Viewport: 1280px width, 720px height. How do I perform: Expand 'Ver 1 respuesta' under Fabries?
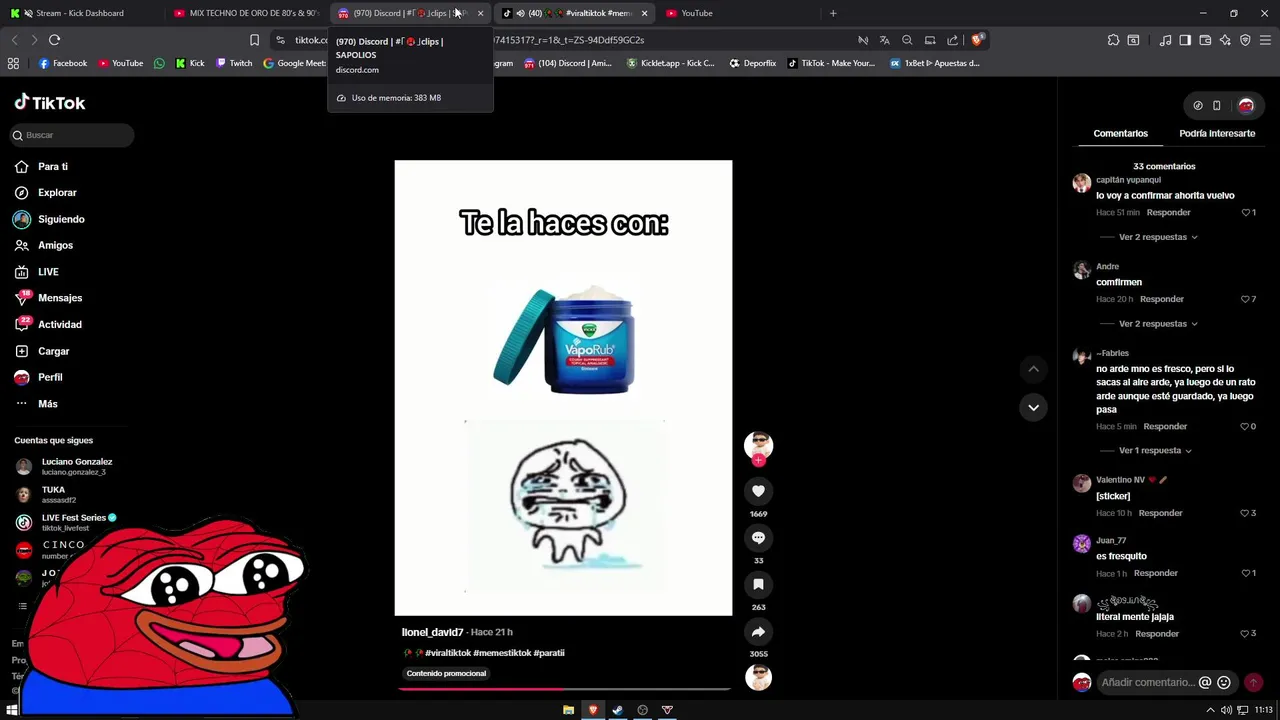(x=1155, y=450)
